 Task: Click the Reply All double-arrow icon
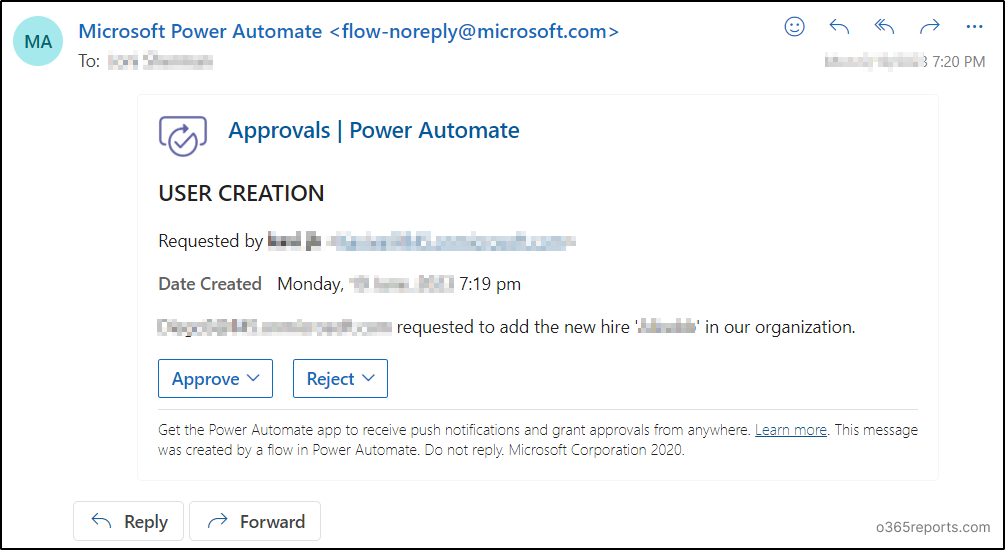pos(884,27)
